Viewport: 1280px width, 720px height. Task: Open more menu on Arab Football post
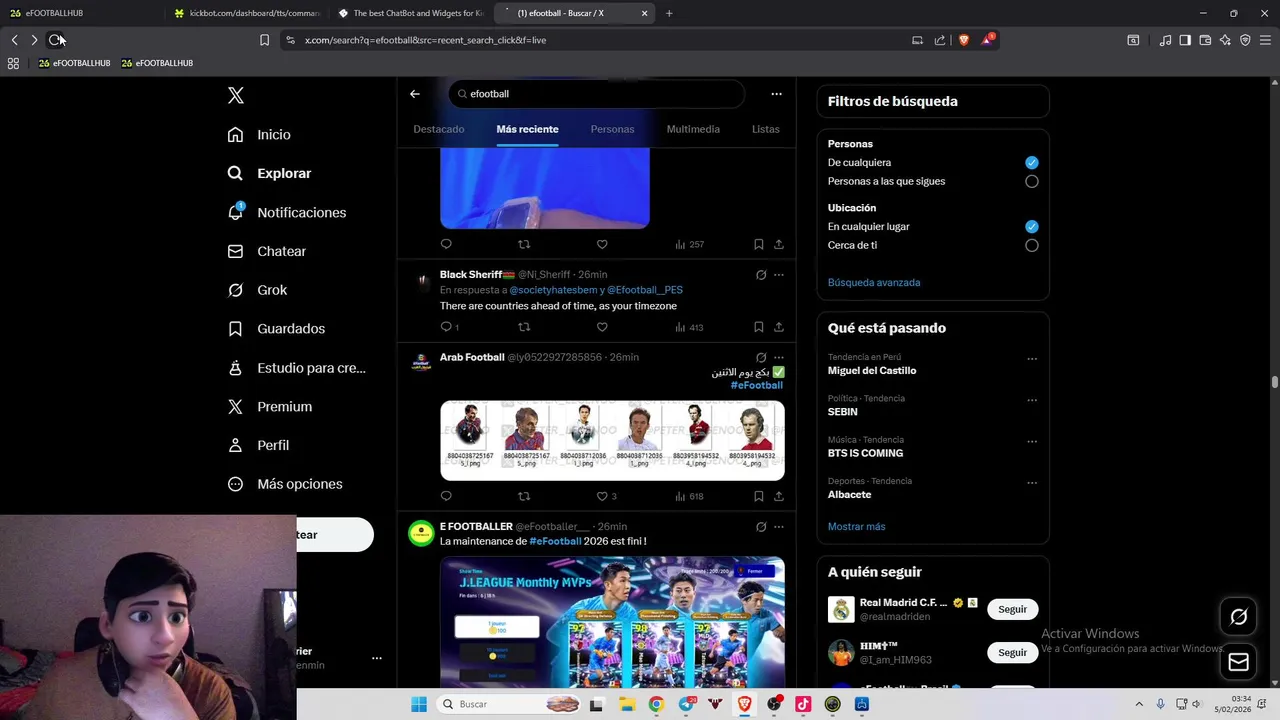point(779,357)
